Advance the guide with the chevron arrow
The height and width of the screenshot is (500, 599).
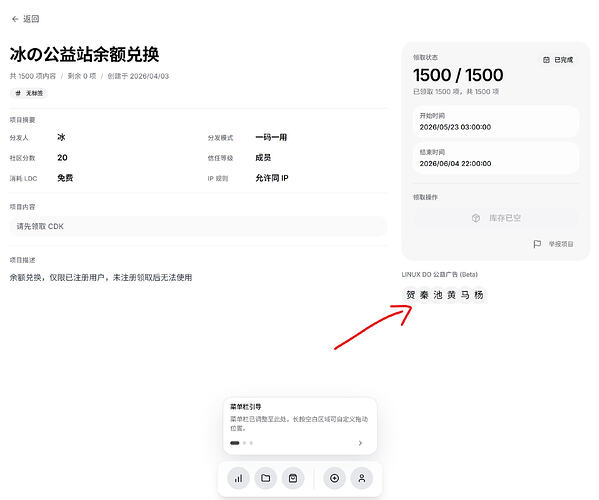tap(360, 443)
